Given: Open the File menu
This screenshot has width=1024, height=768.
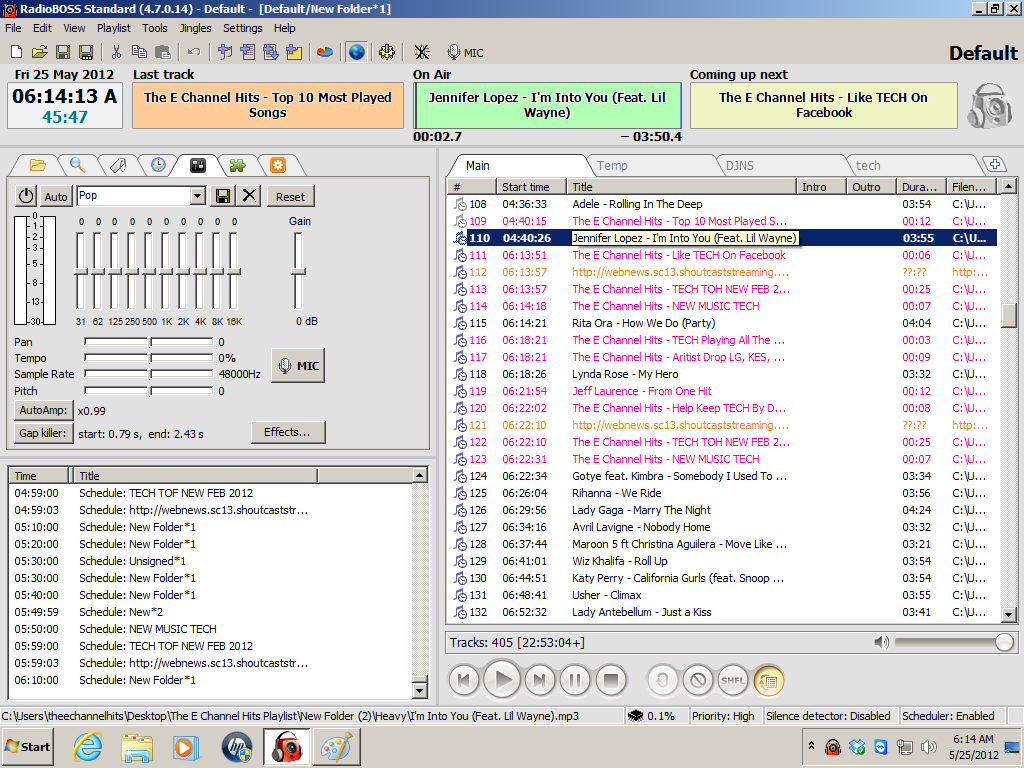Looking at the screenshot, I should 13,28.
